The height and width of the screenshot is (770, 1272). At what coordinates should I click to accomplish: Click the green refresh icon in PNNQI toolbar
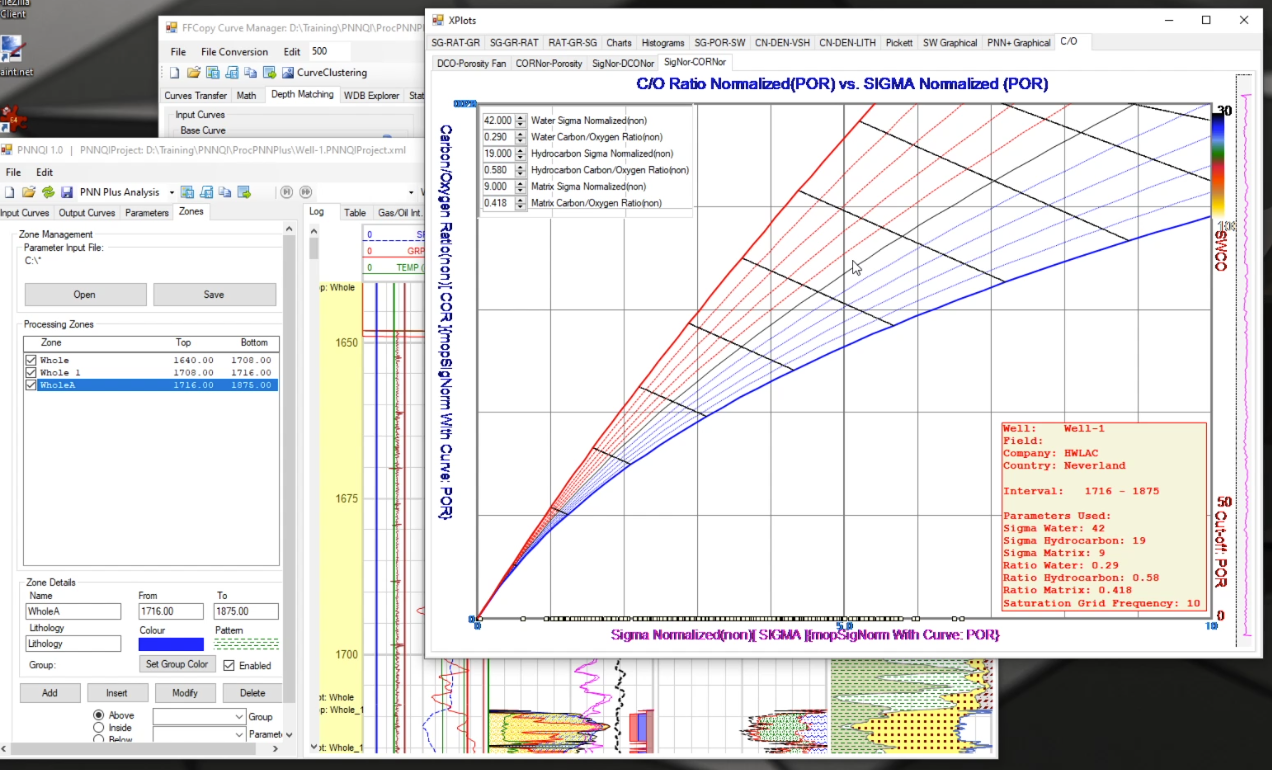(48, 192)
